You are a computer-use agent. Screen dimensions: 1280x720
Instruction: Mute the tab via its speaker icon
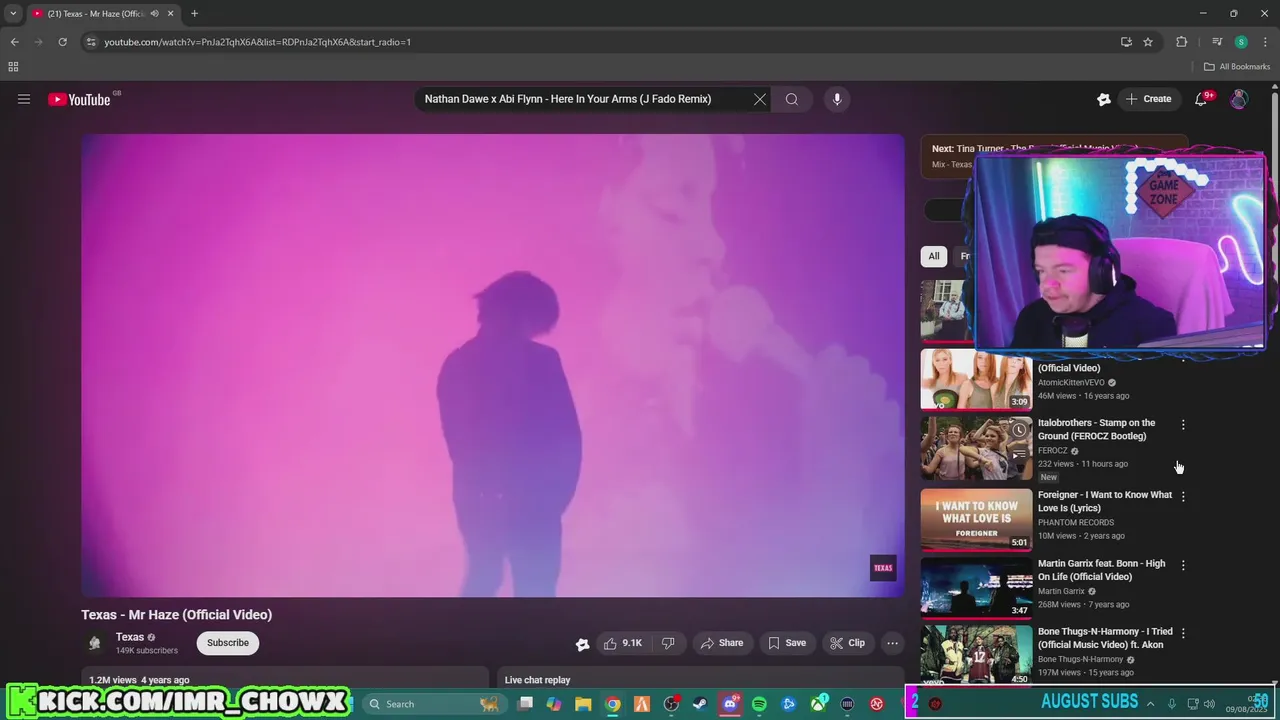154,14
